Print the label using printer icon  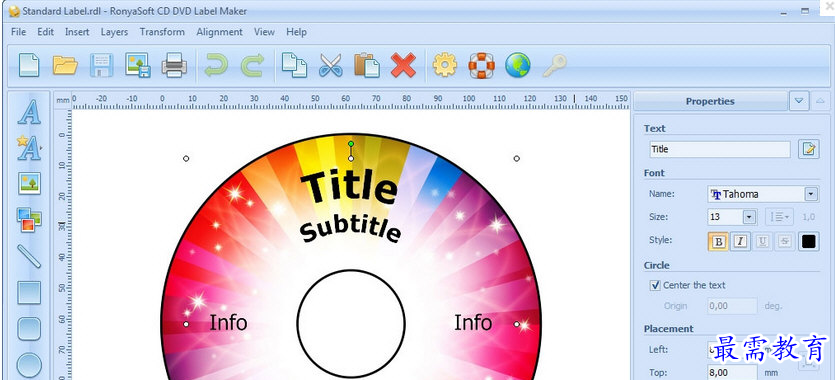point(174,65)
